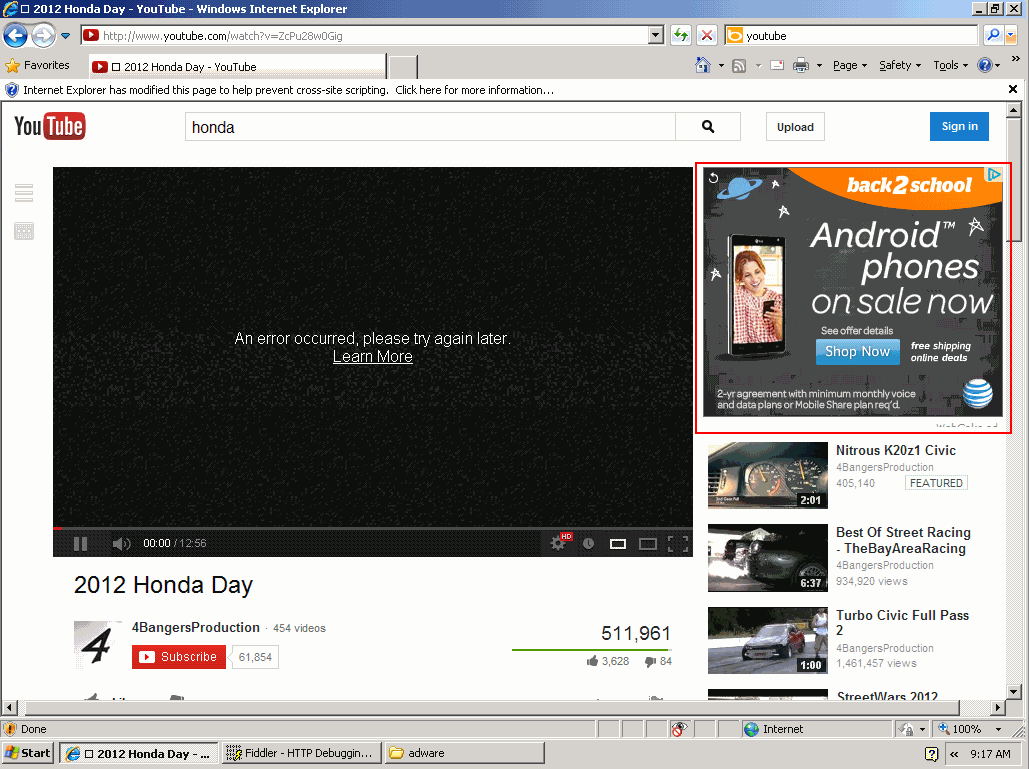Pause the video with the pause button
Image resolution: width=1029 pixels, height=769 pixels.
[80, 544]
